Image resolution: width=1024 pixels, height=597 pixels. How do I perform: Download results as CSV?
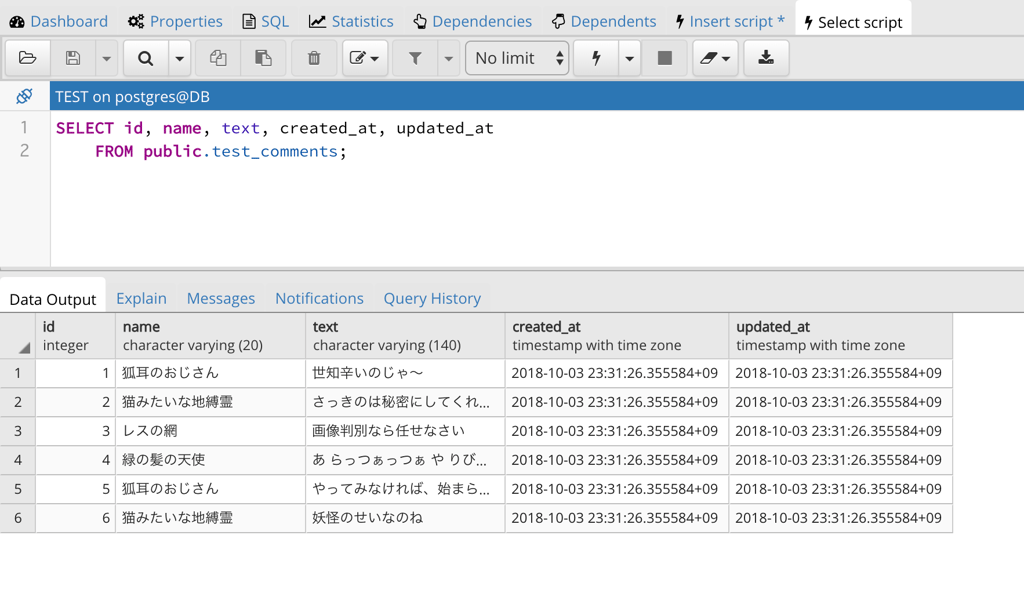pyautogui.click(x=766, y=58)
